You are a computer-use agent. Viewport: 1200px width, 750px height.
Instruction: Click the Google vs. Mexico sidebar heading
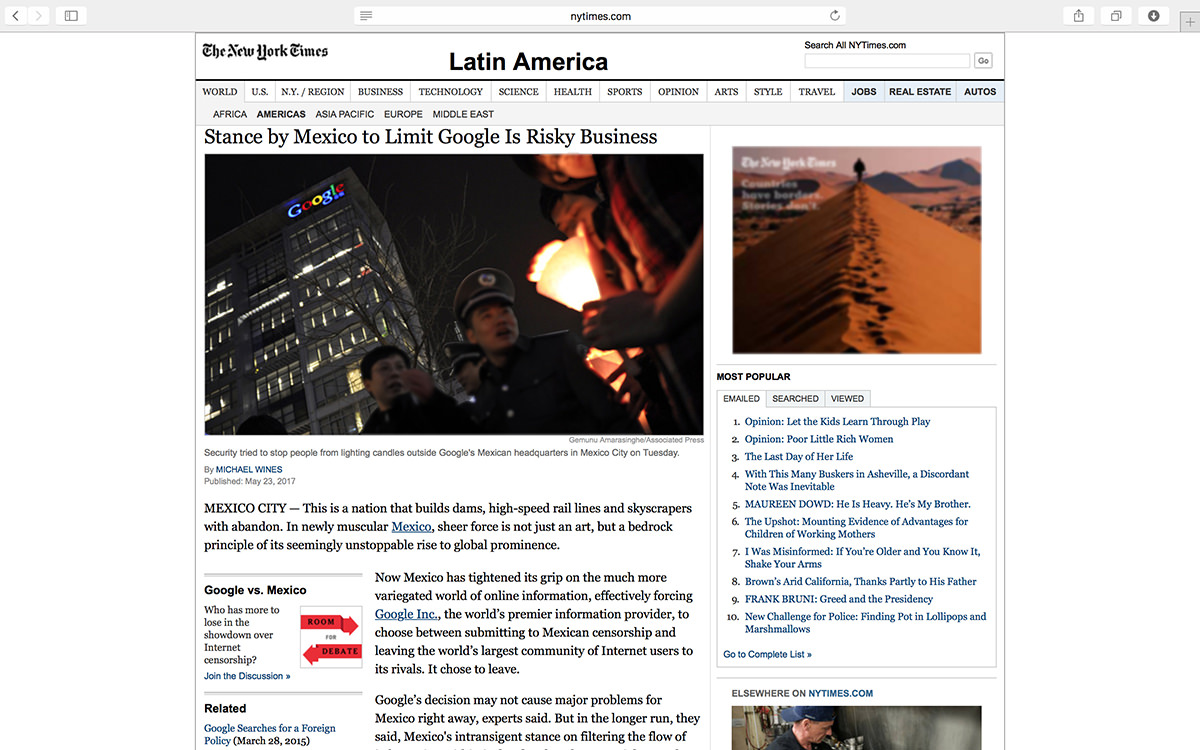255,590
